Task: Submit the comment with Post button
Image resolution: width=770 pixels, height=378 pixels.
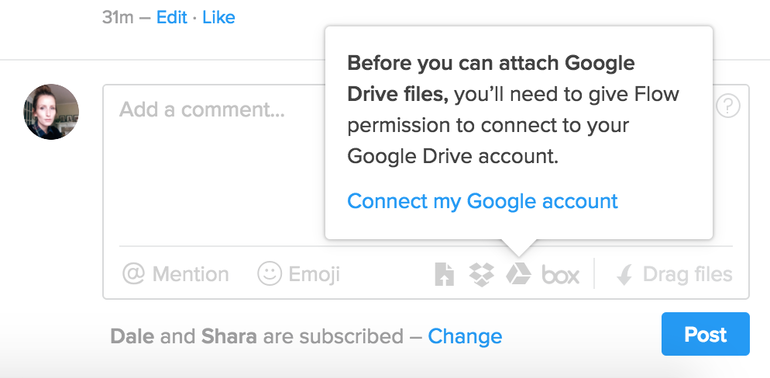Action: [x=705, y=334]
